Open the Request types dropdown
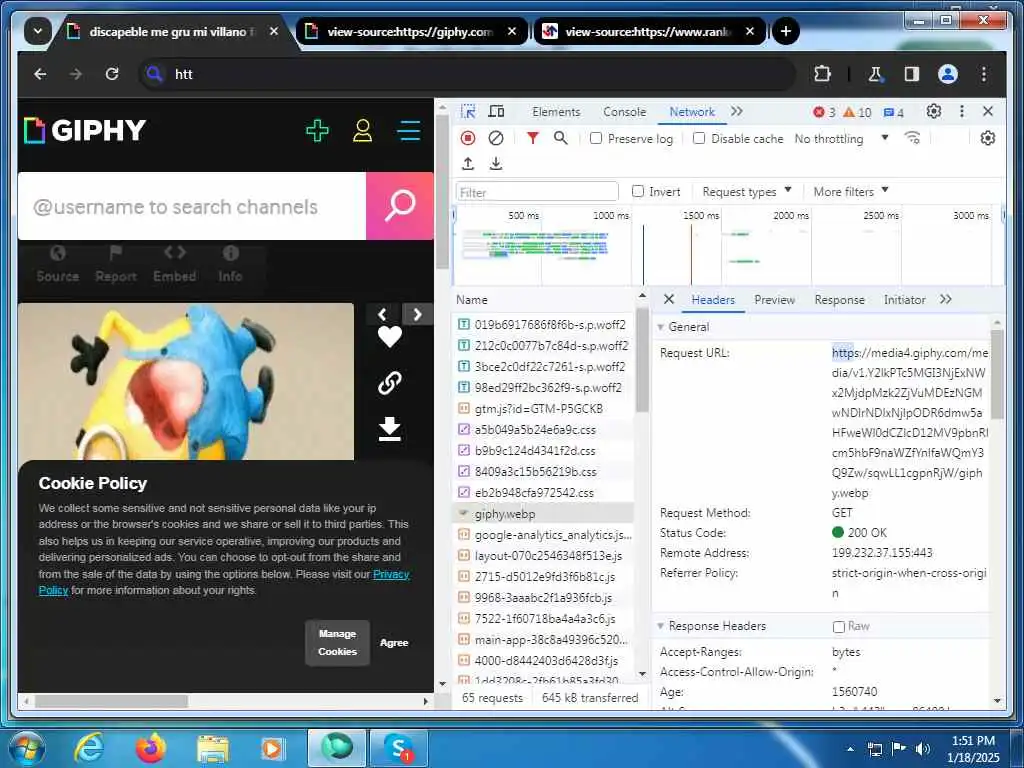 (x=746, y=191)
